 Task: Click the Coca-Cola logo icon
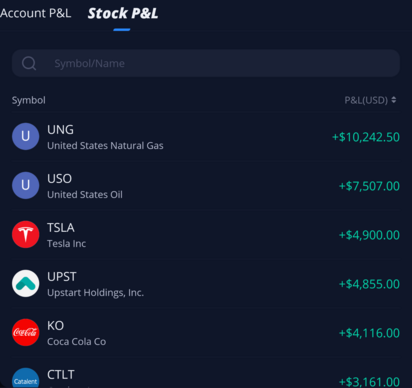pos(26,332)
